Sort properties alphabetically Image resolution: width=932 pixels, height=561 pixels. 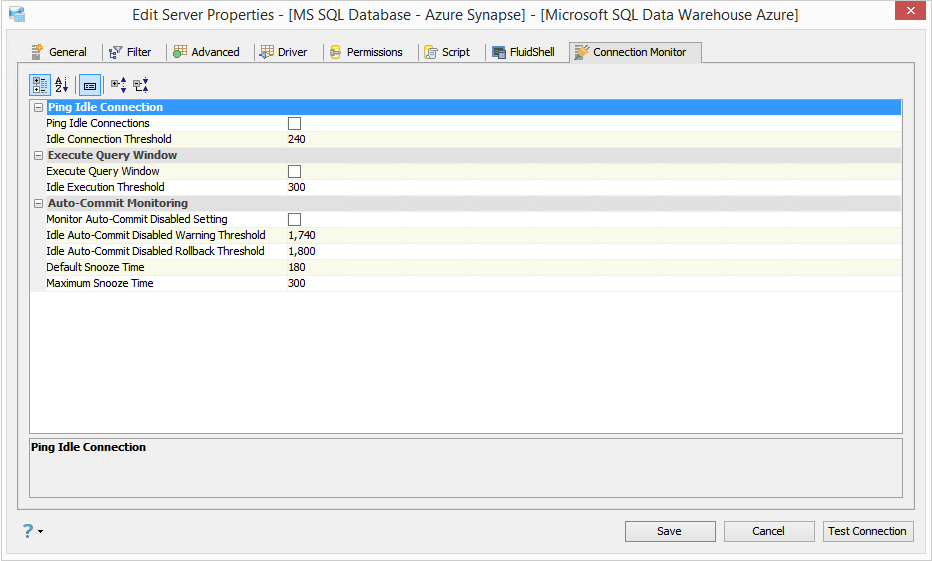[62, 86]
